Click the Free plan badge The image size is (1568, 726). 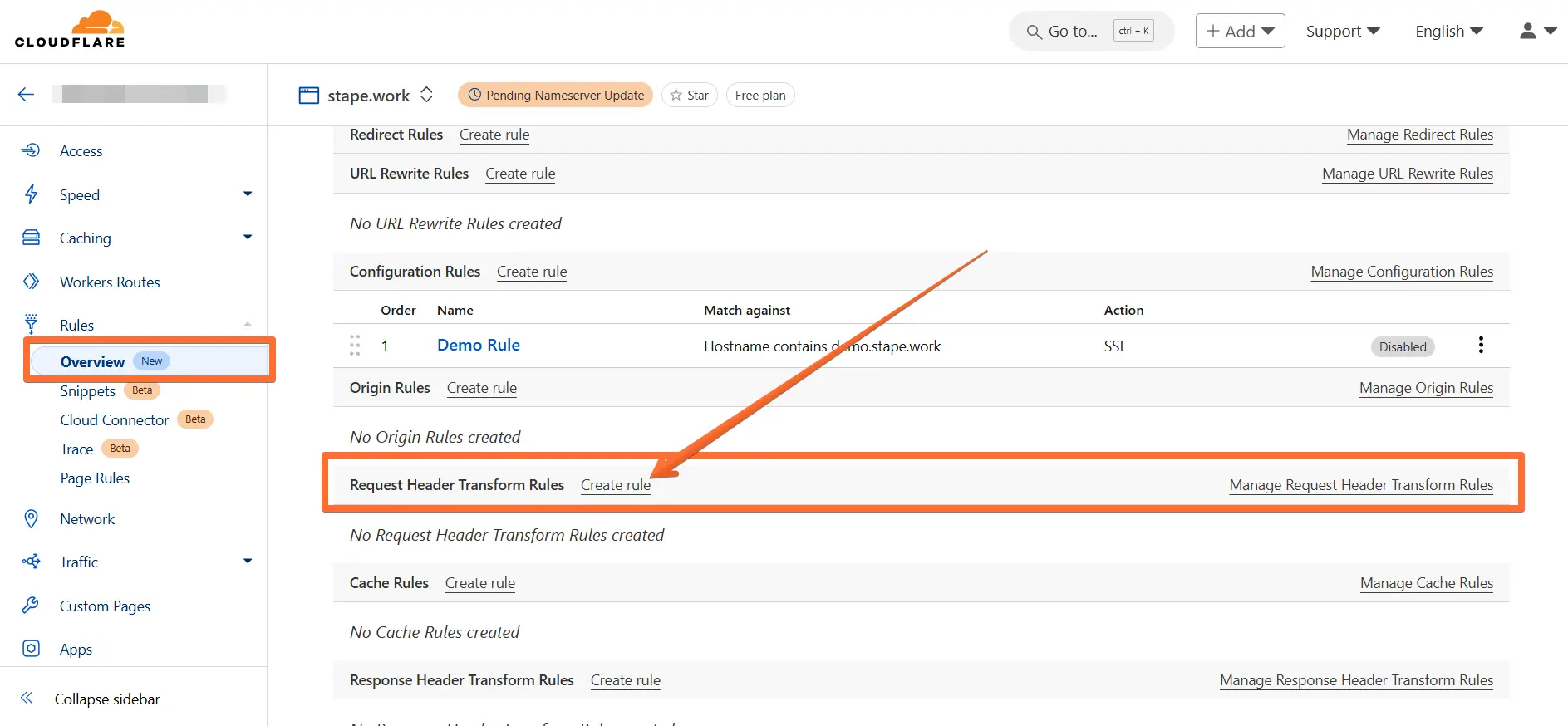pos(760,95)
